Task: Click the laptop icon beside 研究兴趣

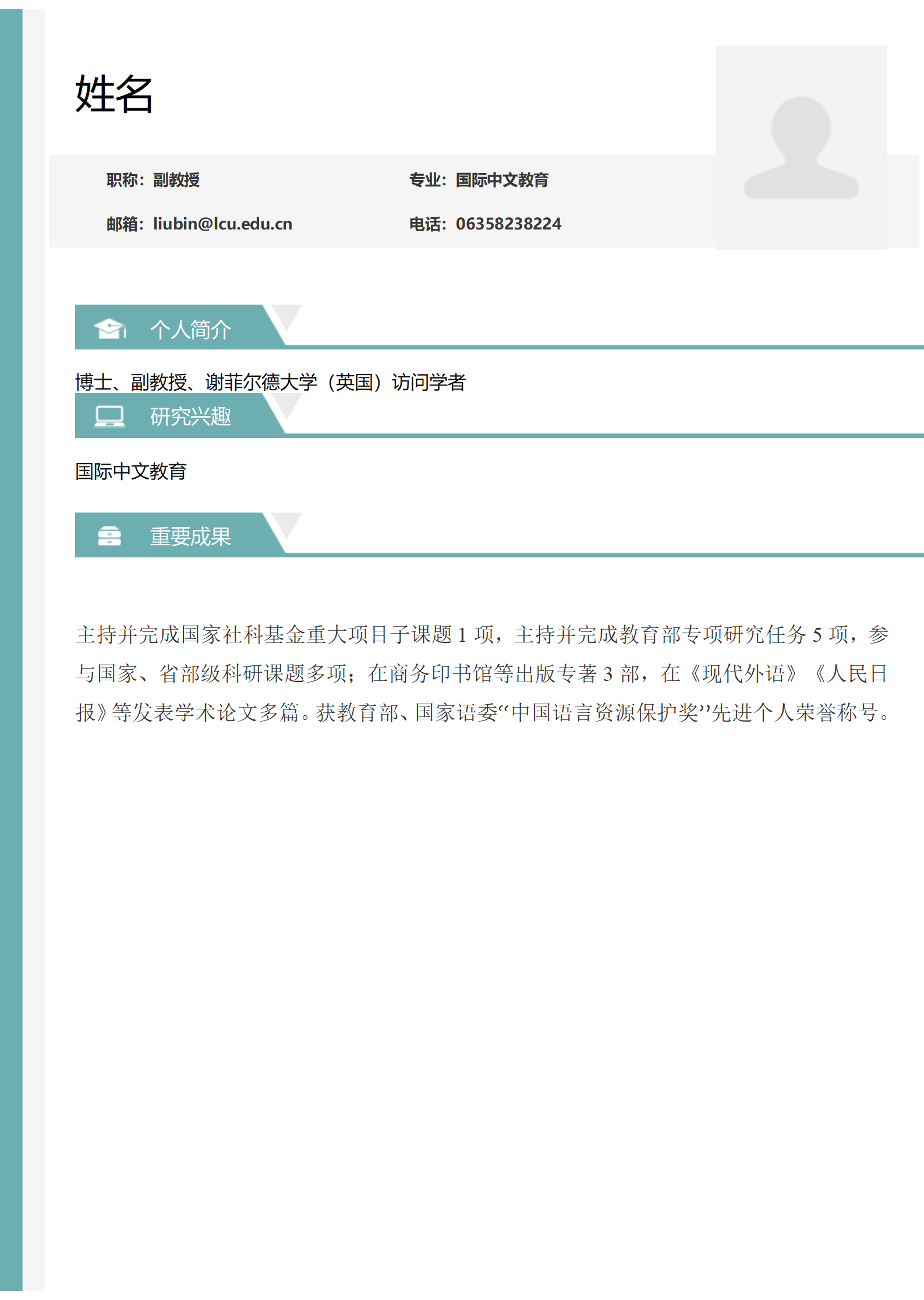Action: coord(109,416)
